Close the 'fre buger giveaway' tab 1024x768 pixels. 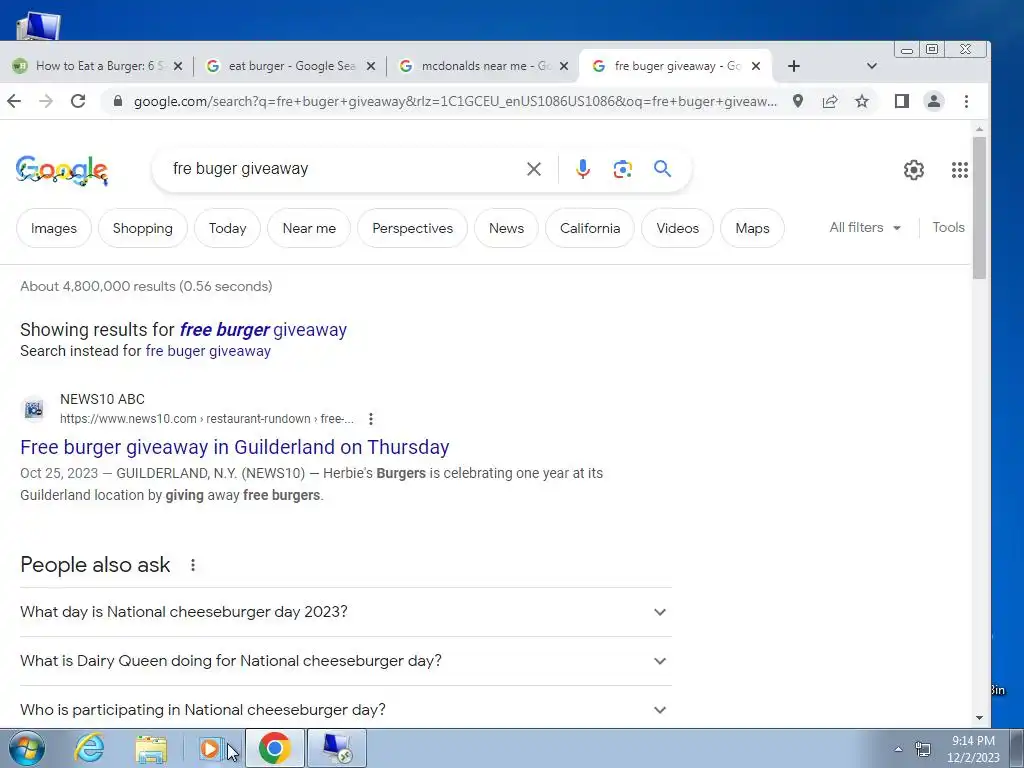pyautogui.click(x=756, y=66)
